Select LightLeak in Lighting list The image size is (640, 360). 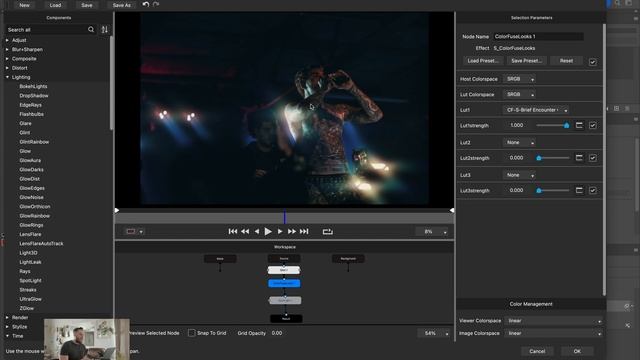point(30,262)
